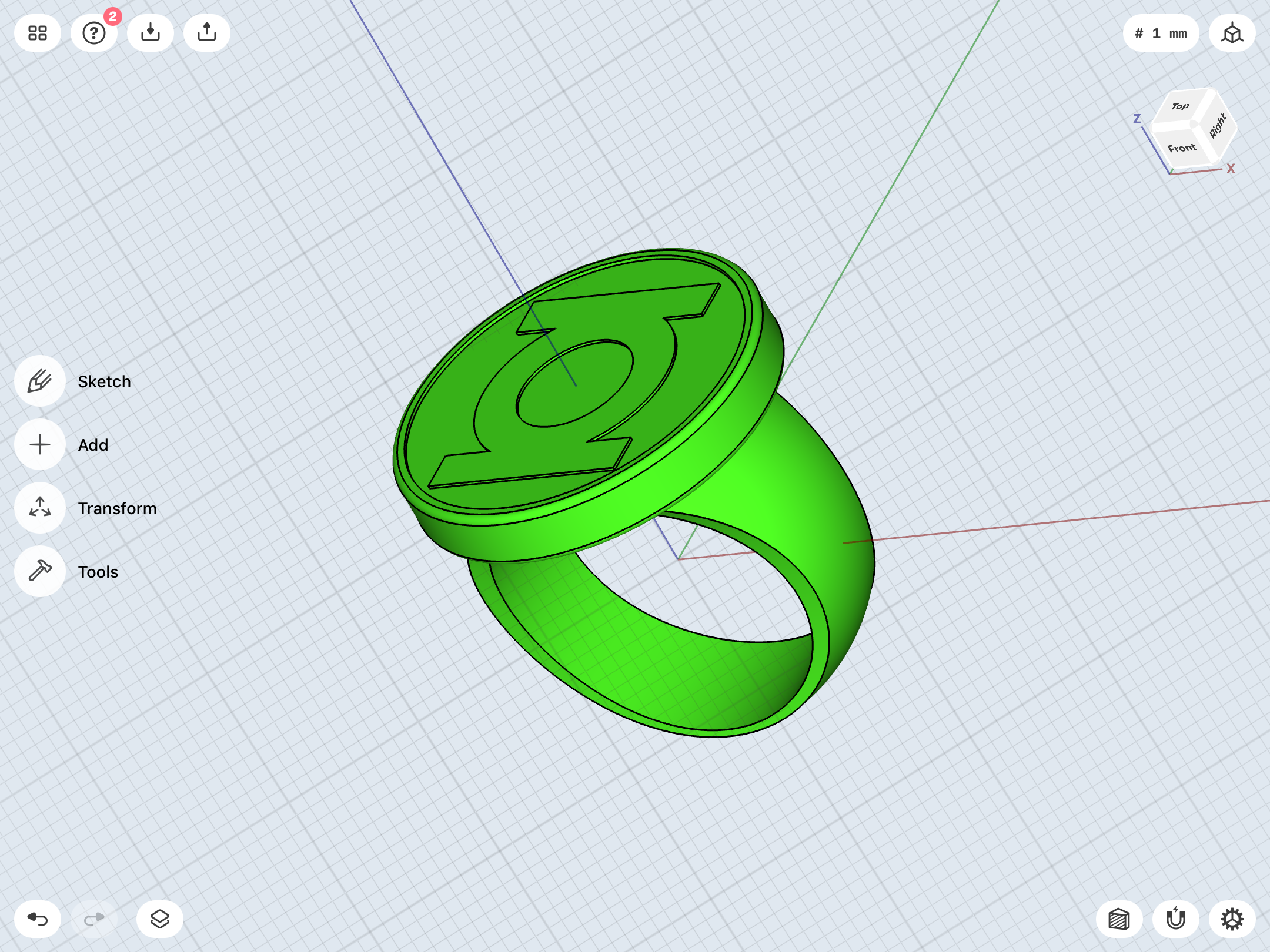The image size is (1270, 952).
Task: Toggle the snapping magnet
Action: point(1176,919)
